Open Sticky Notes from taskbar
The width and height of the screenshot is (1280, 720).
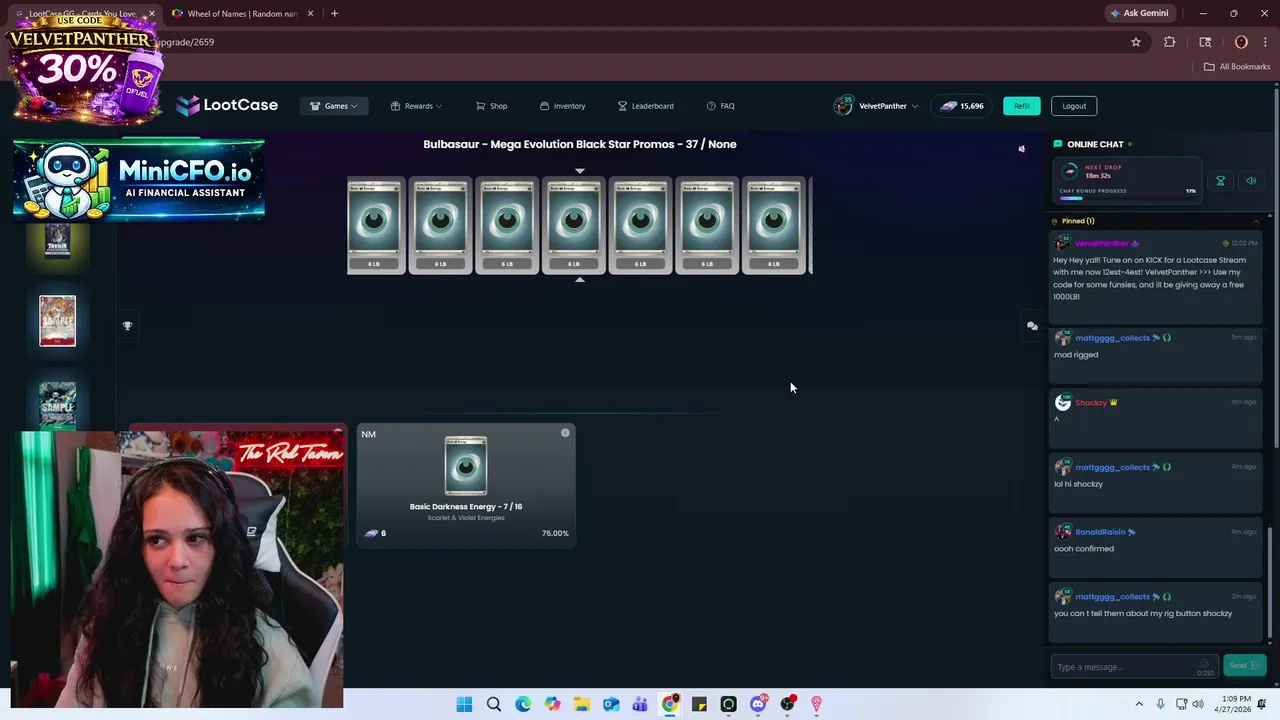(x=699, y=705)
